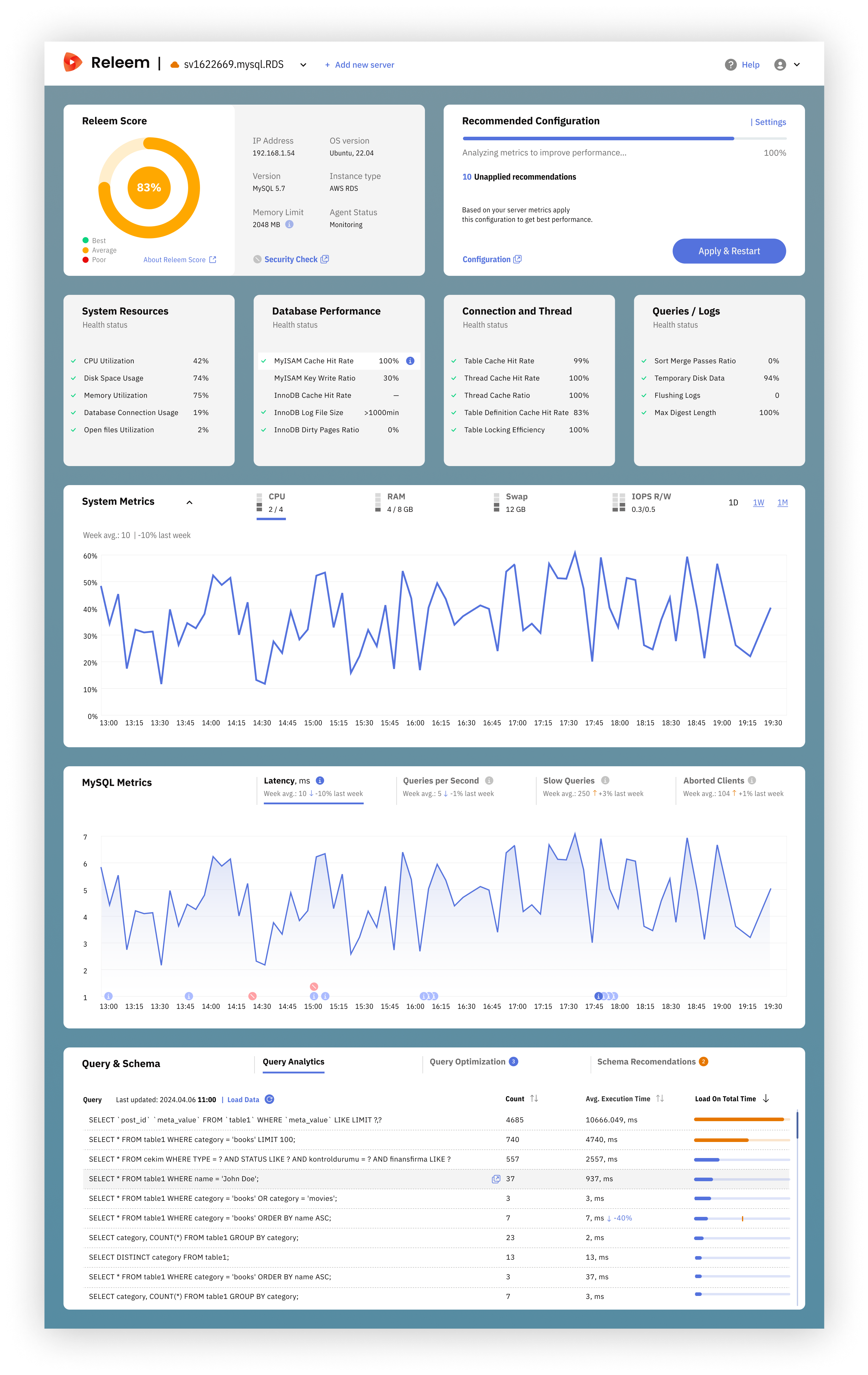The image size is (868, 1375).
Task: Click Memory Limit info icon
Action: point(289,224)
